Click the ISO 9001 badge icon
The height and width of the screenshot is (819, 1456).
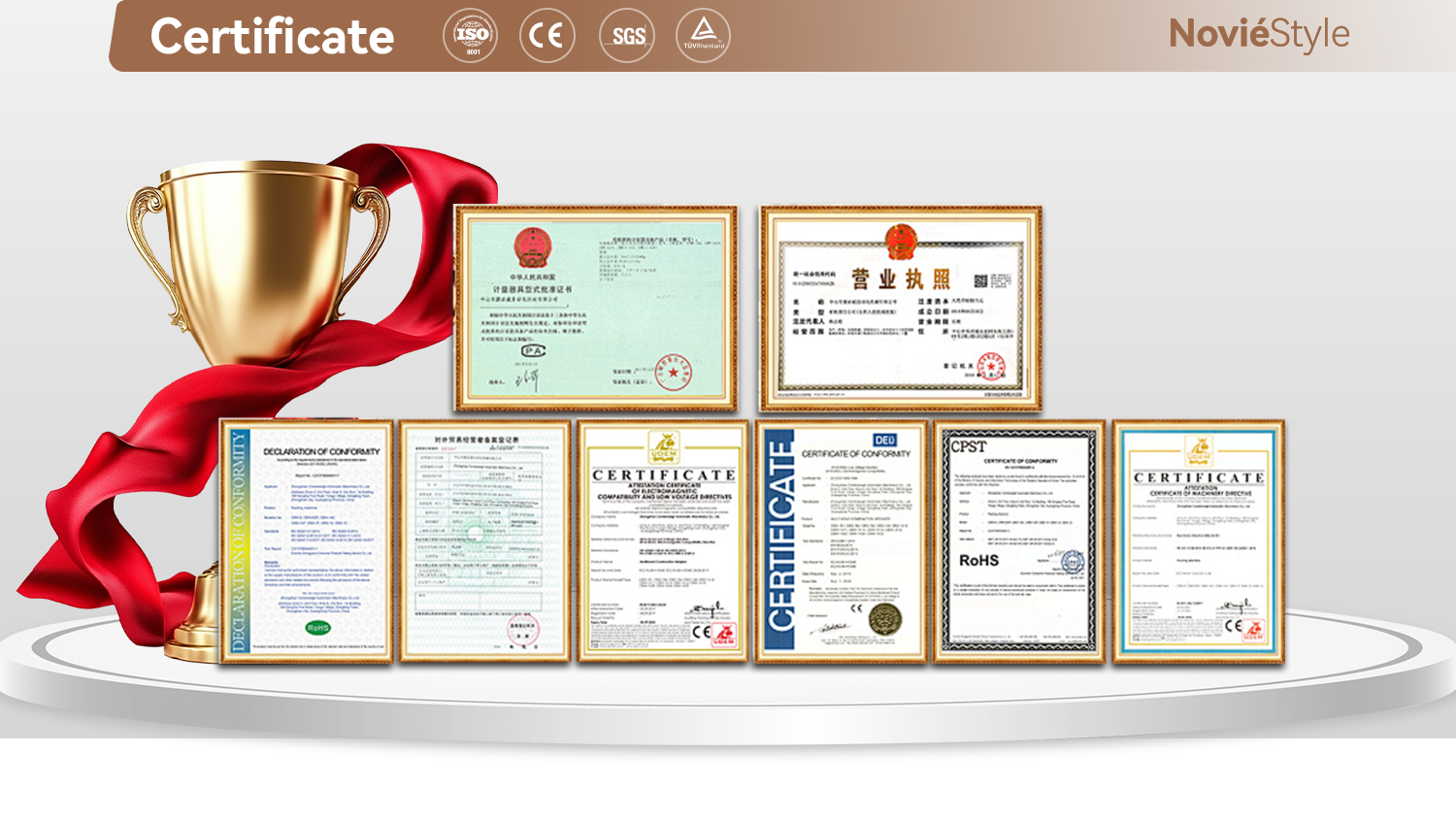tap(471, 36)
